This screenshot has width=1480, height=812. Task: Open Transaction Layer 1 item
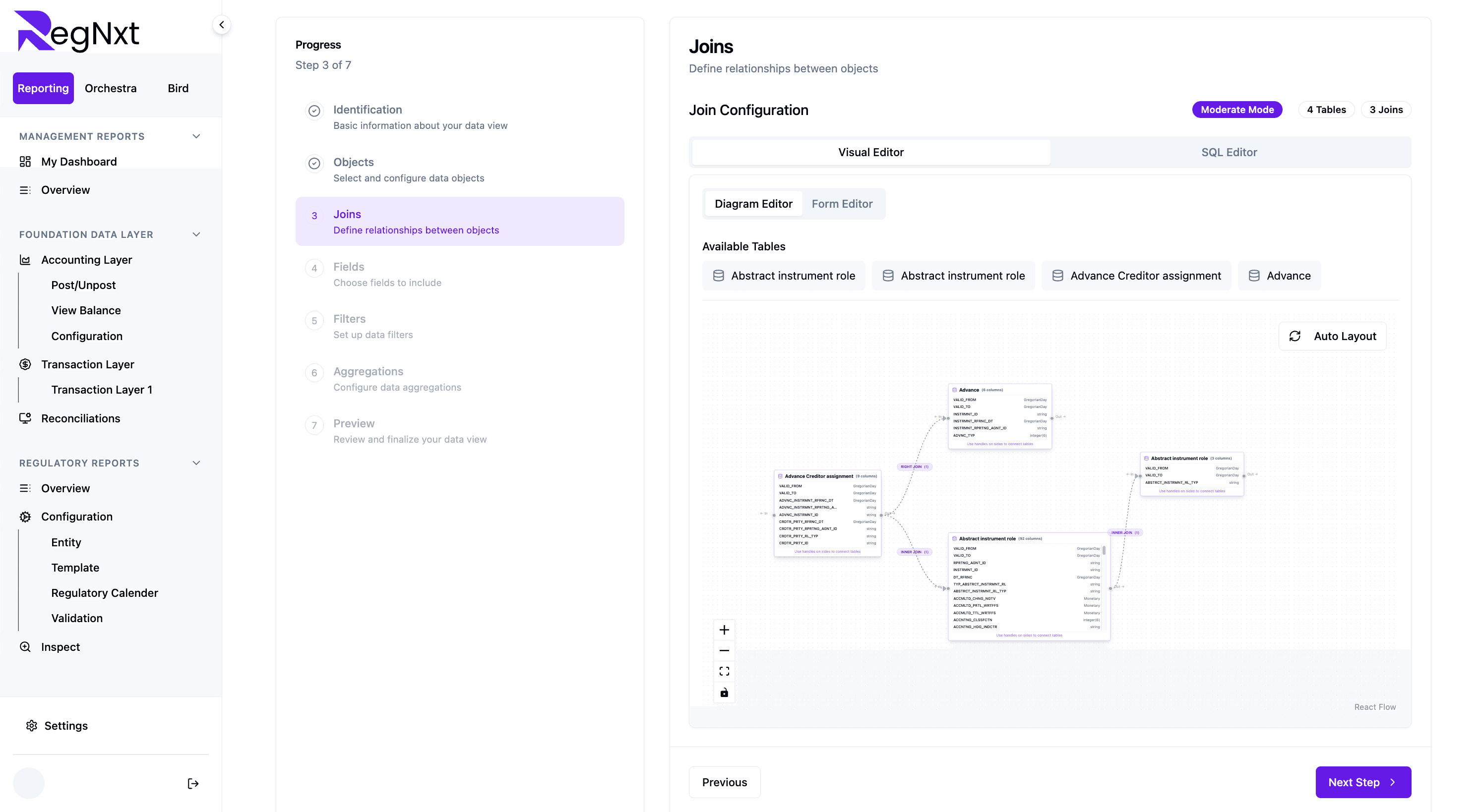[x=102, y=389]
